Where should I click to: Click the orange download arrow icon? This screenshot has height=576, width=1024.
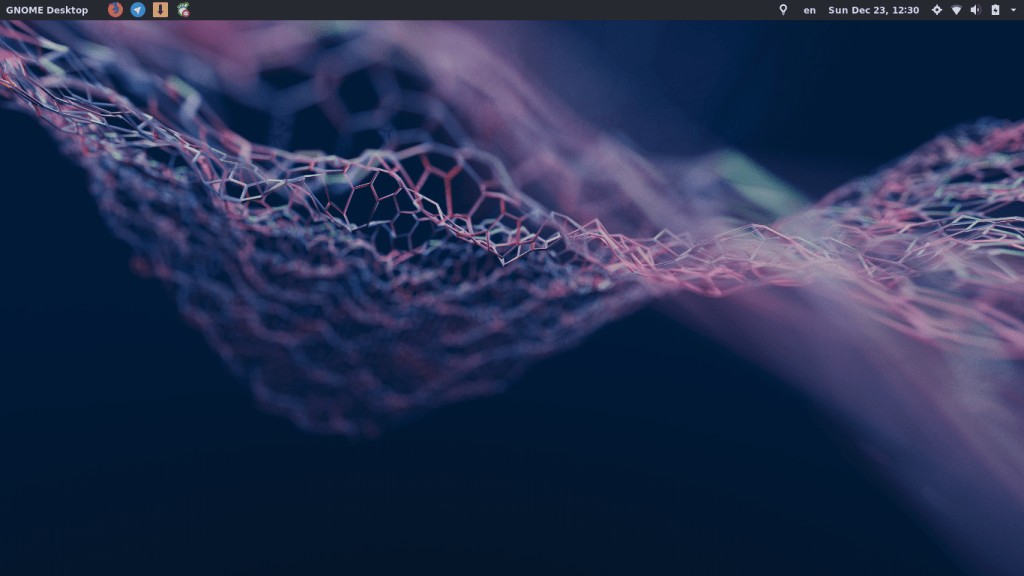point(160,10)
